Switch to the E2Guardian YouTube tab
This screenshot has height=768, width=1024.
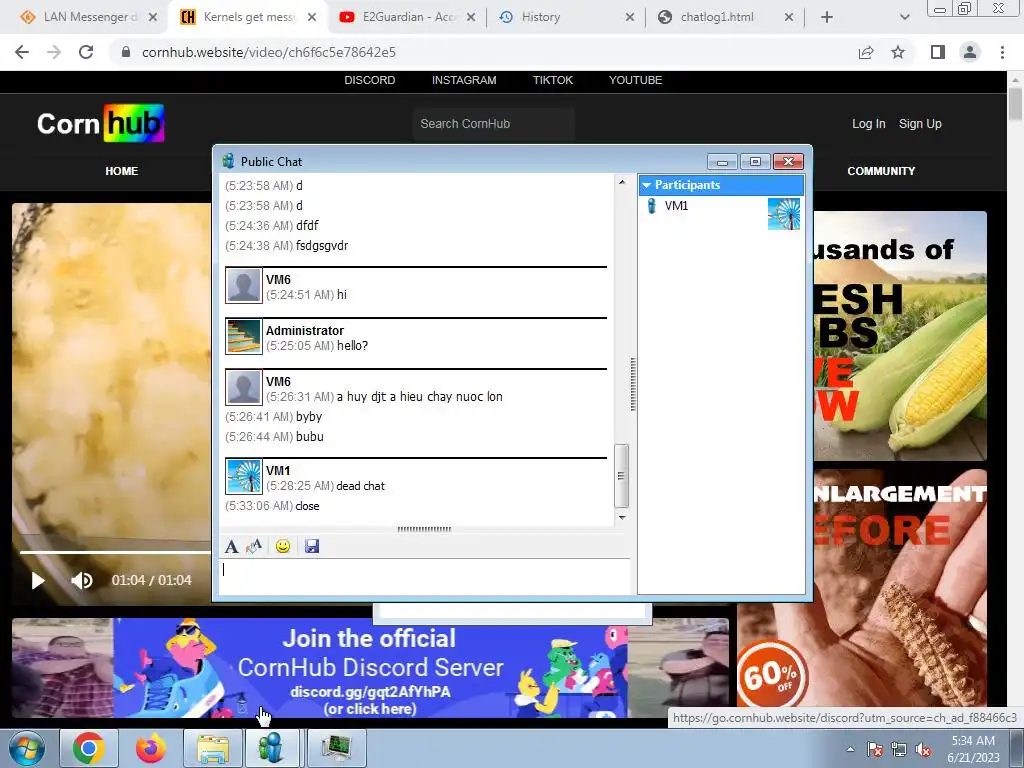(408, 17)
